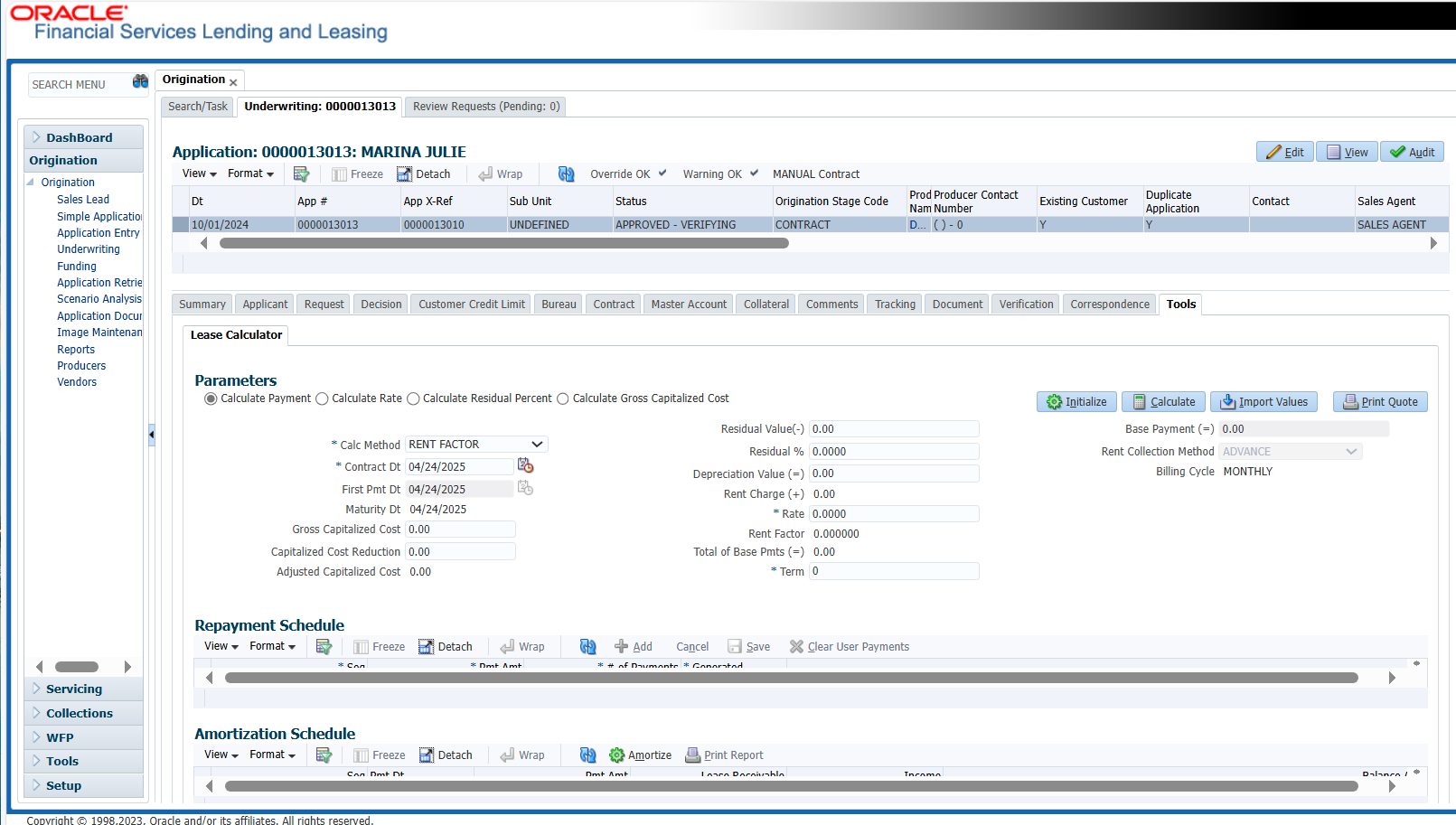Screen dimensions: 1456x825
Task: Select Calculate Residual Percent radio button
Action: (x=413, y=398)
